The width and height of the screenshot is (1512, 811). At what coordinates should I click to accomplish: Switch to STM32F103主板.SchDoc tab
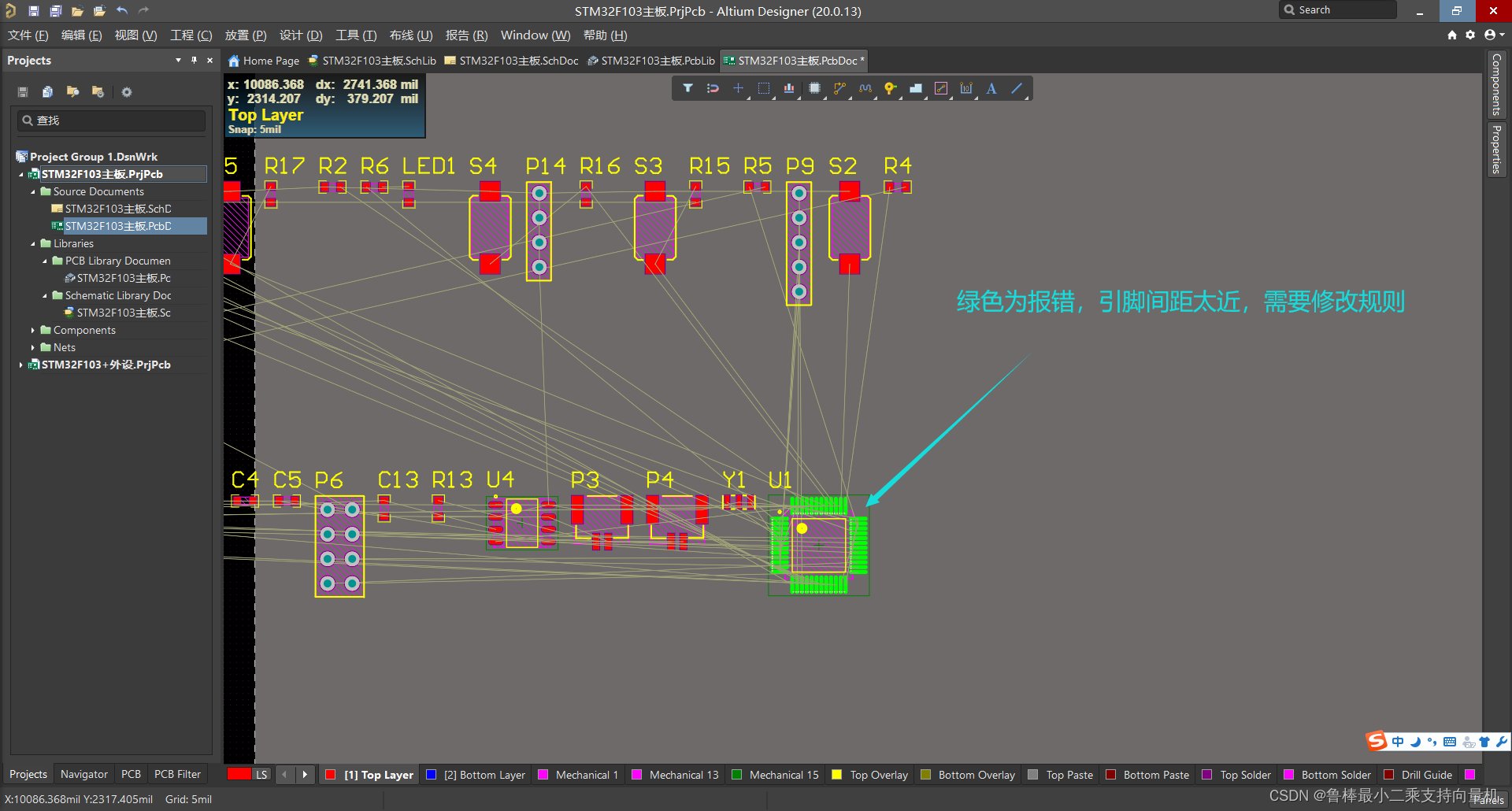(511, 61)
